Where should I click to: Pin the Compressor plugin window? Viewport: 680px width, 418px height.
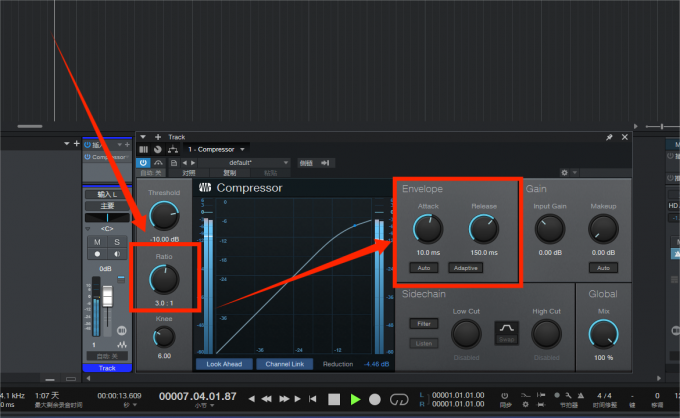(609, 137)
